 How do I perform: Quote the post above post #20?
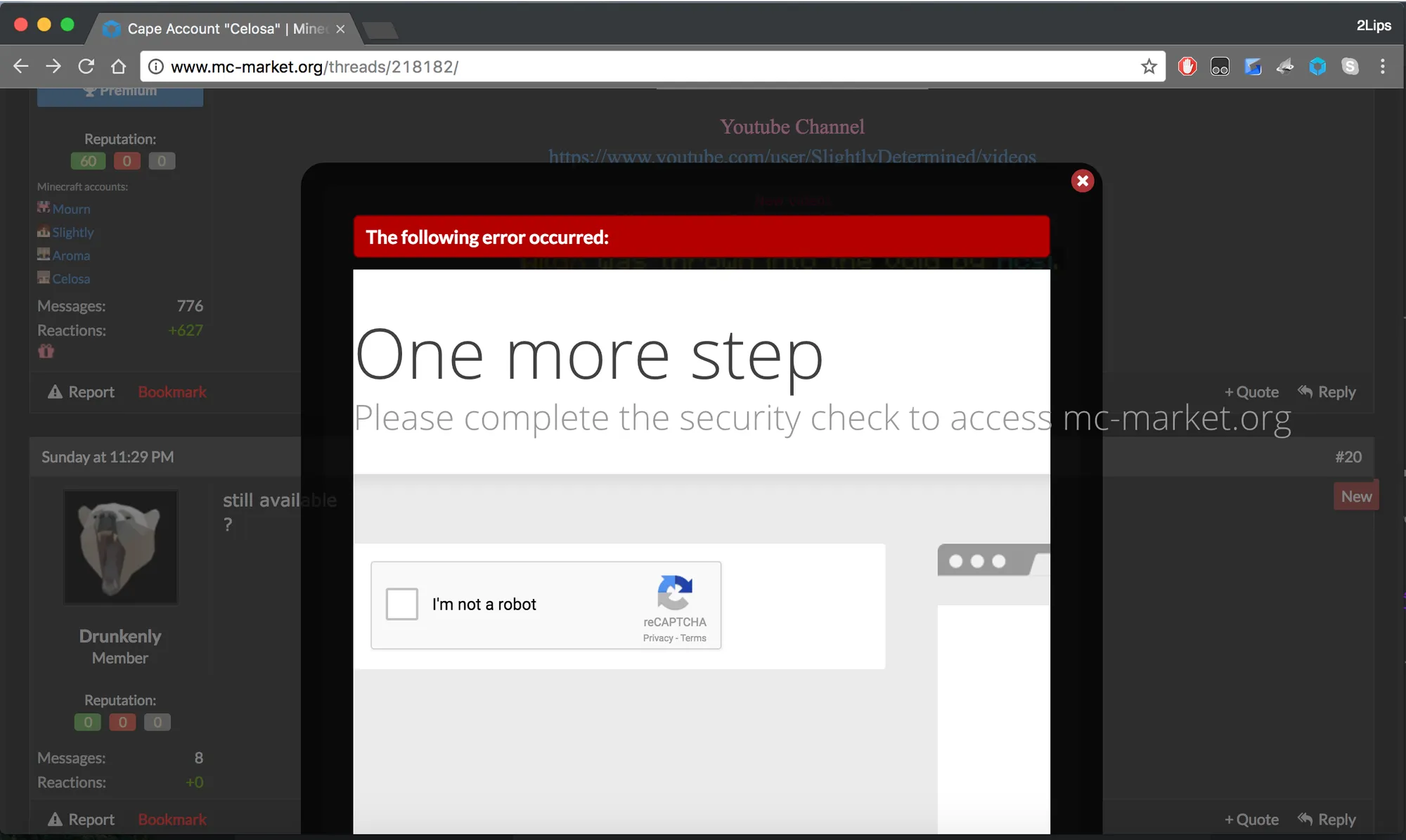(1251, 392)
